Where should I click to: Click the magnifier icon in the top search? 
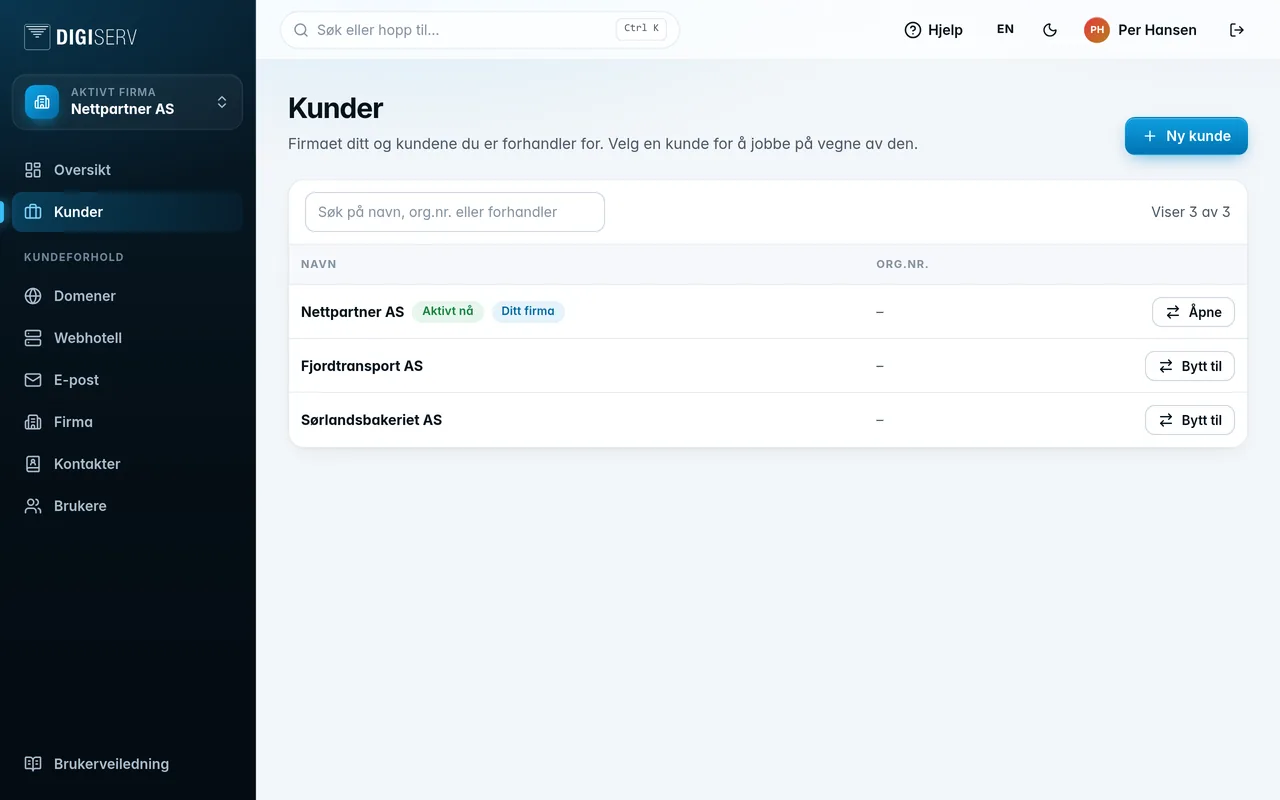coord(301,30)
